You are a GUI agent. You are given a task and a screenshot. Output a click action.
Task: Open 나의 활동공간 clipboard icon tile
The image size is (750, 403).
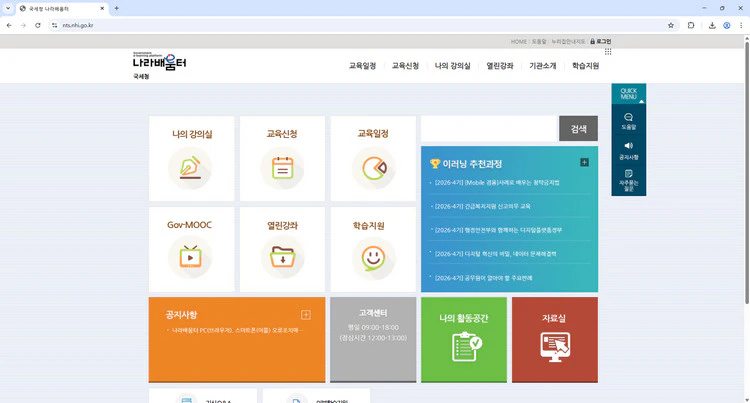coord(464,340)
